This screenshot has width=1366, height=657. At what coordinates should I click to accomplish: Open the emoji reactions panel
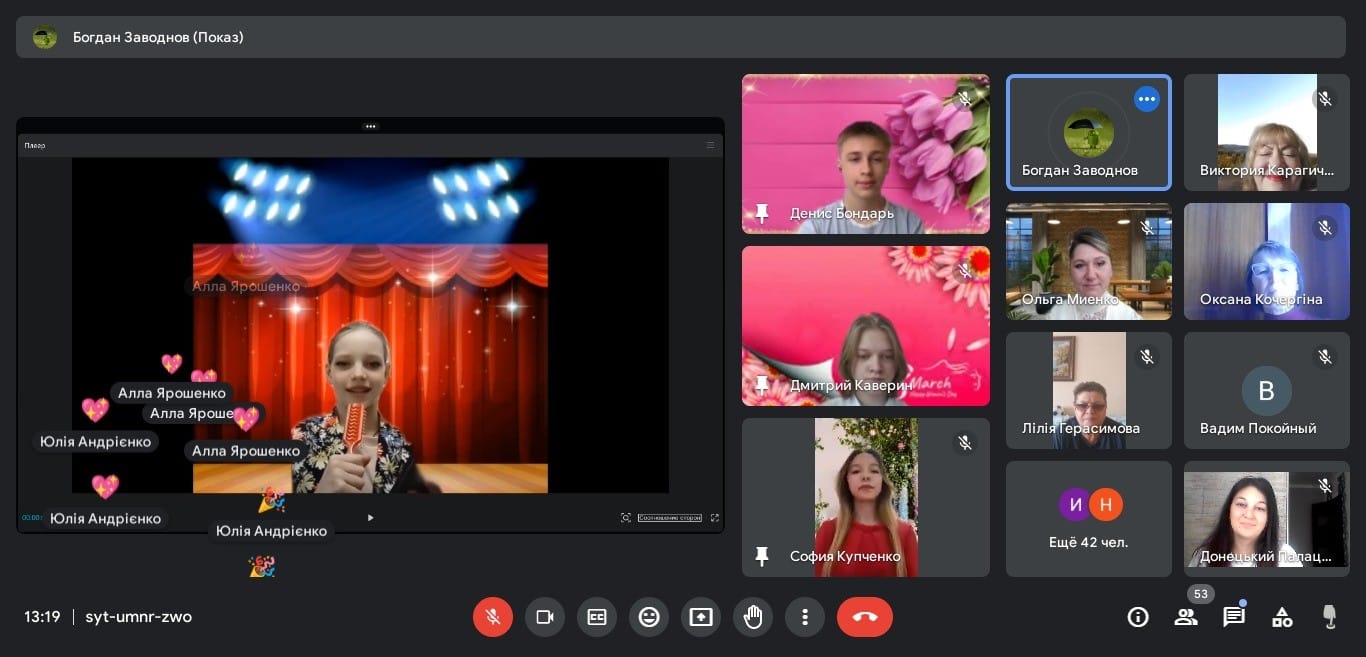click(x=649, y=617)
